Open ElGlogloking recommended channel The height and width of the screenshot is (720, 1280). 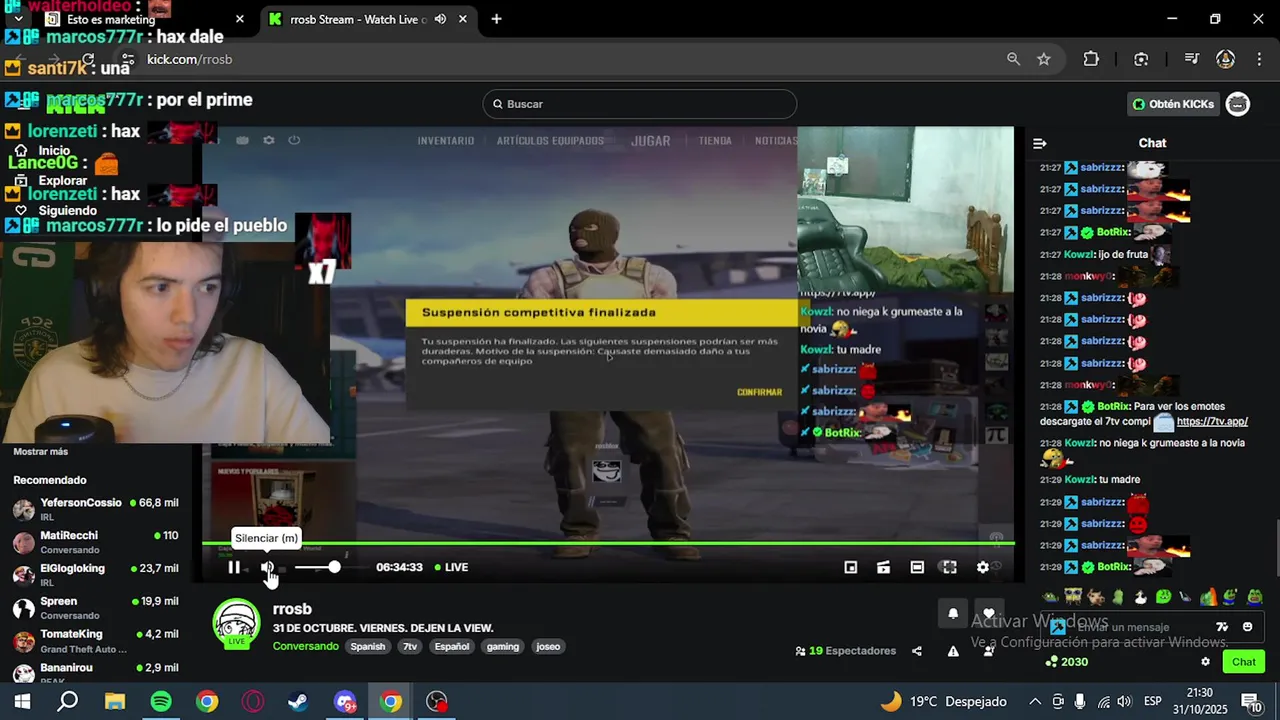95,575
